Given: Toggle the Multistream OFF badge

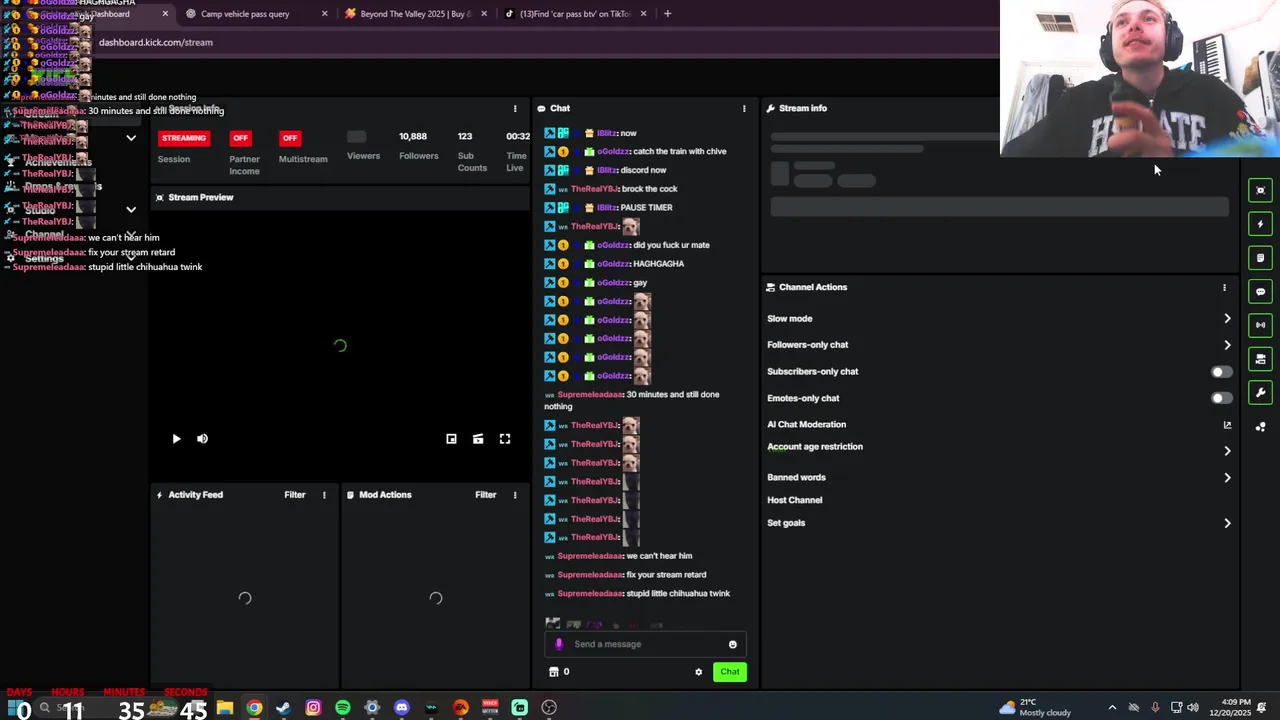Looking at the screenshot, I should (290, 138).
